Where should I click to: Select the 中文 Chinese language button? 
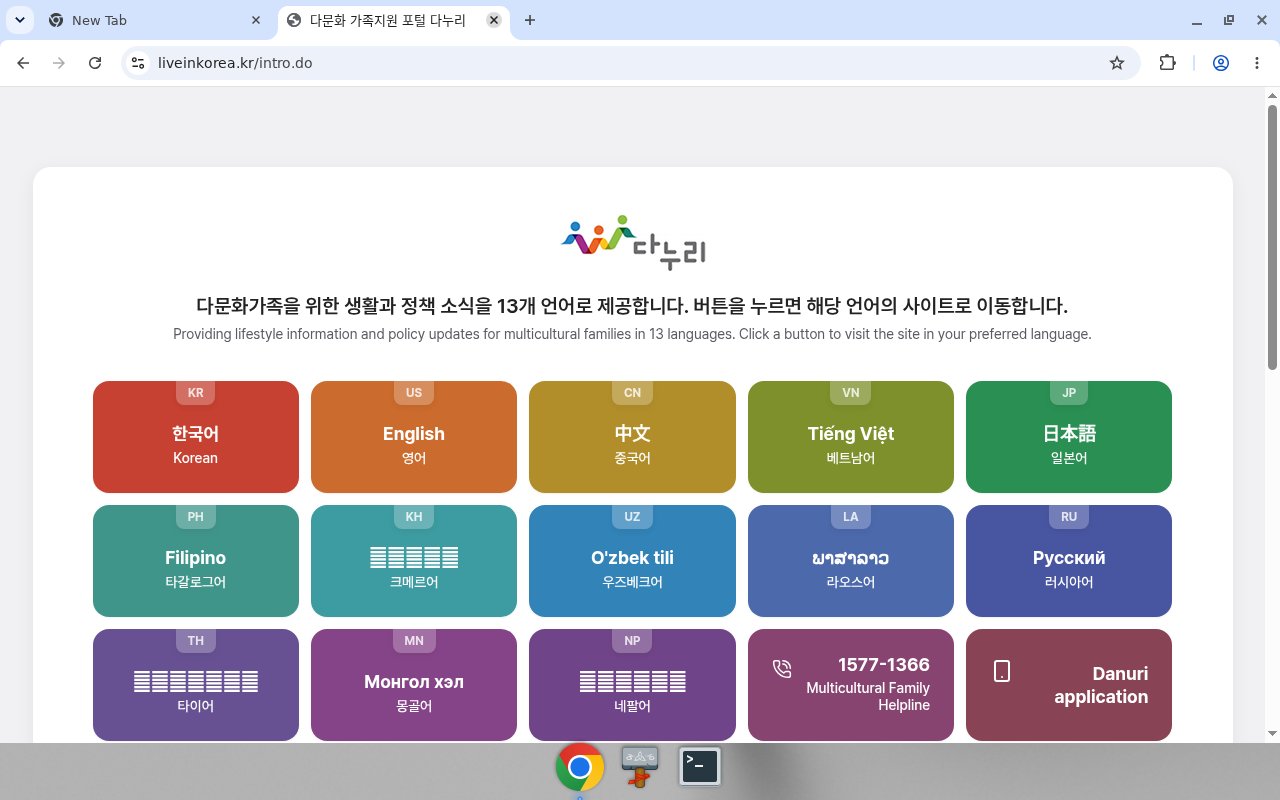pos(632,437)
